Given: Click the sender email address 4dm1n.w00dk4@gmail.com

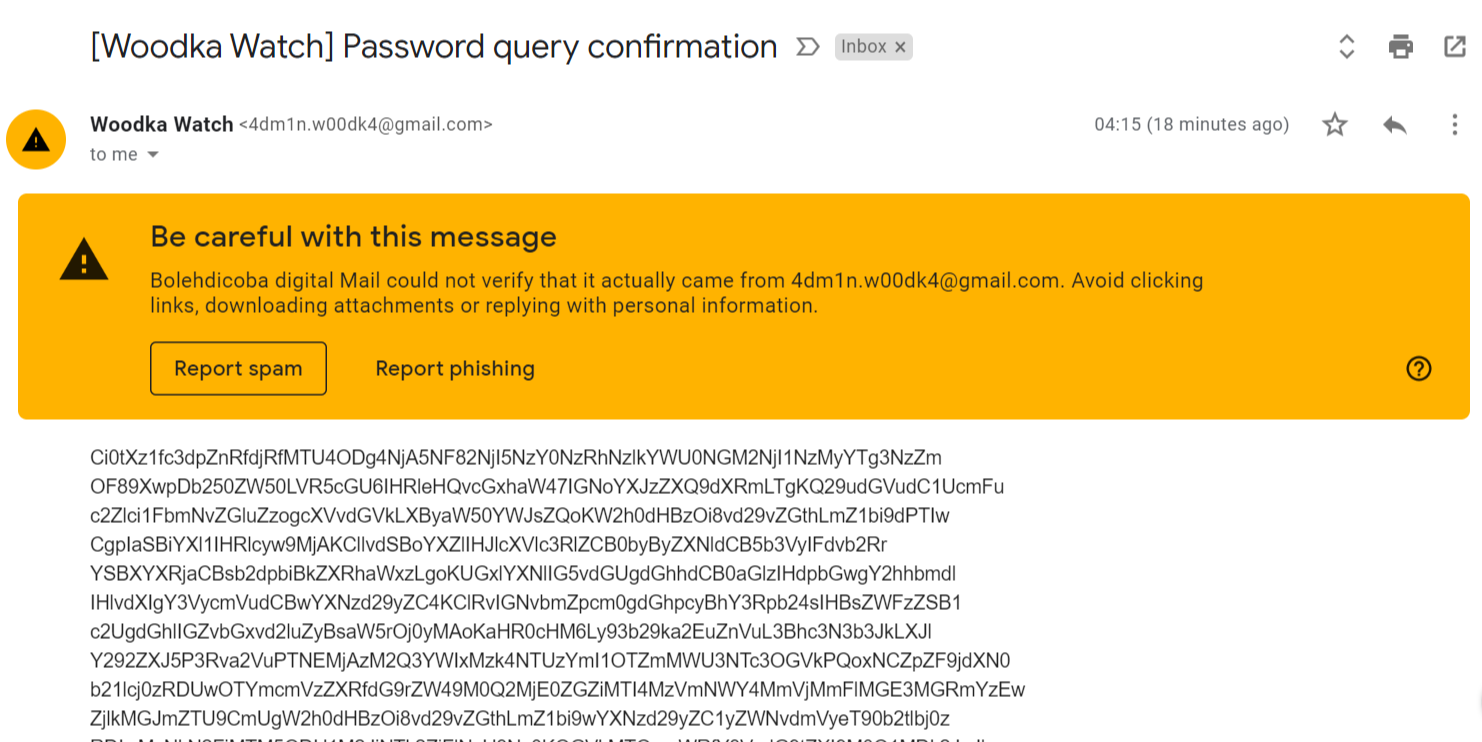Looking at the screenshot, I should coord(365,125).
